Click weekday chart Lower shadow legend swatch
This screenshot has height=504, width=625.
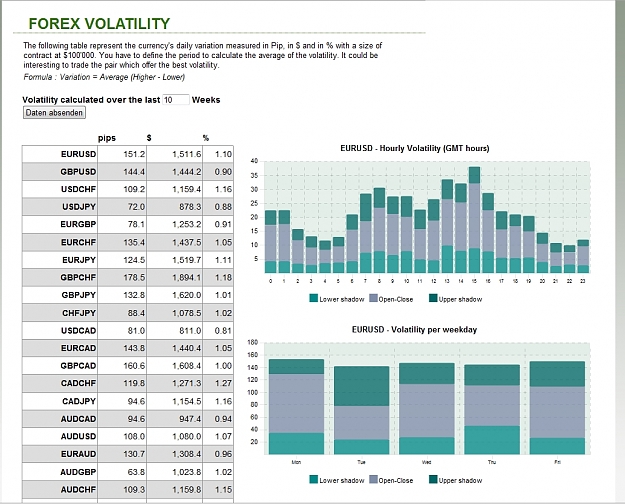tap(314, 480)
